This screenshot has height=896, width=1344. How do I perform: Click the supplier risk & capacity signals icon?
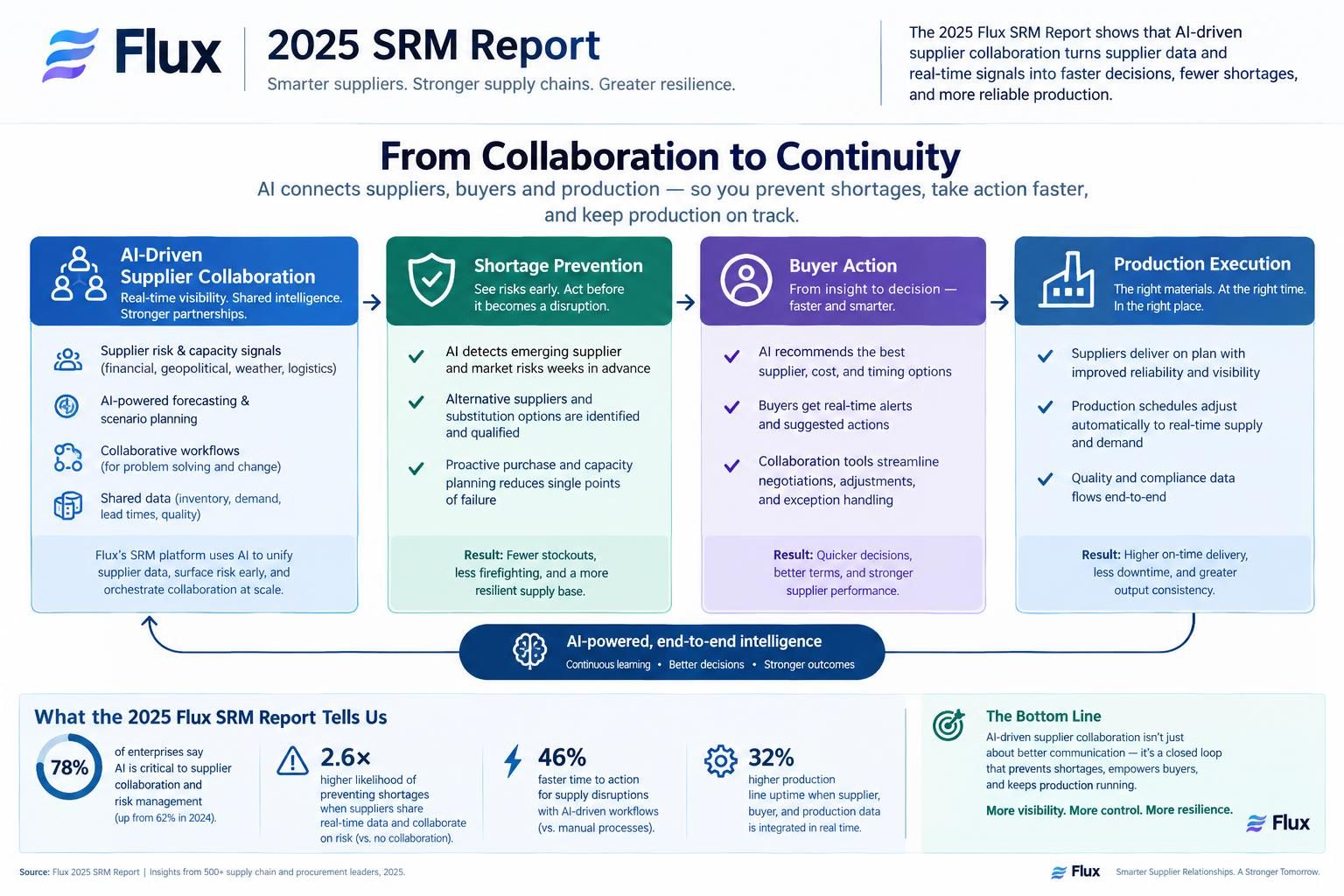click(x=68, y=359)
